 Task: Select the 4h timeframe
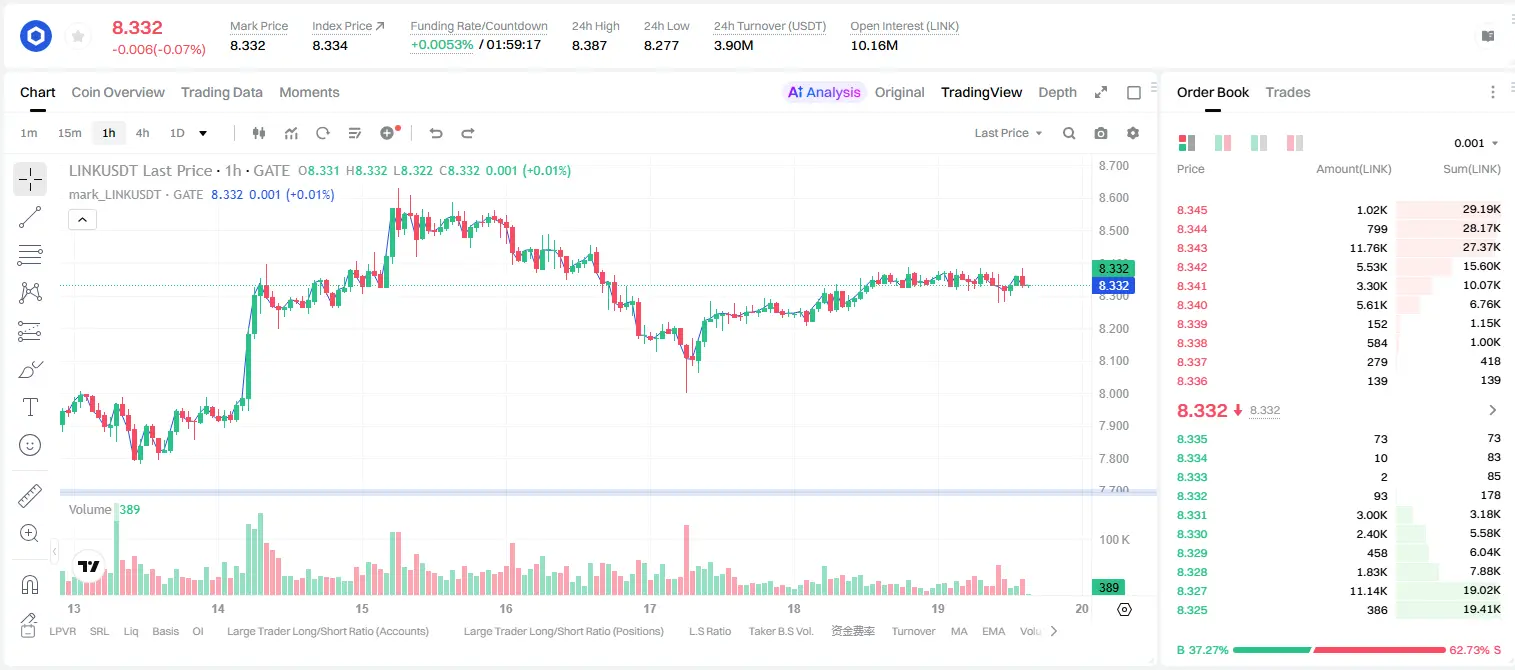coord(143,133)
